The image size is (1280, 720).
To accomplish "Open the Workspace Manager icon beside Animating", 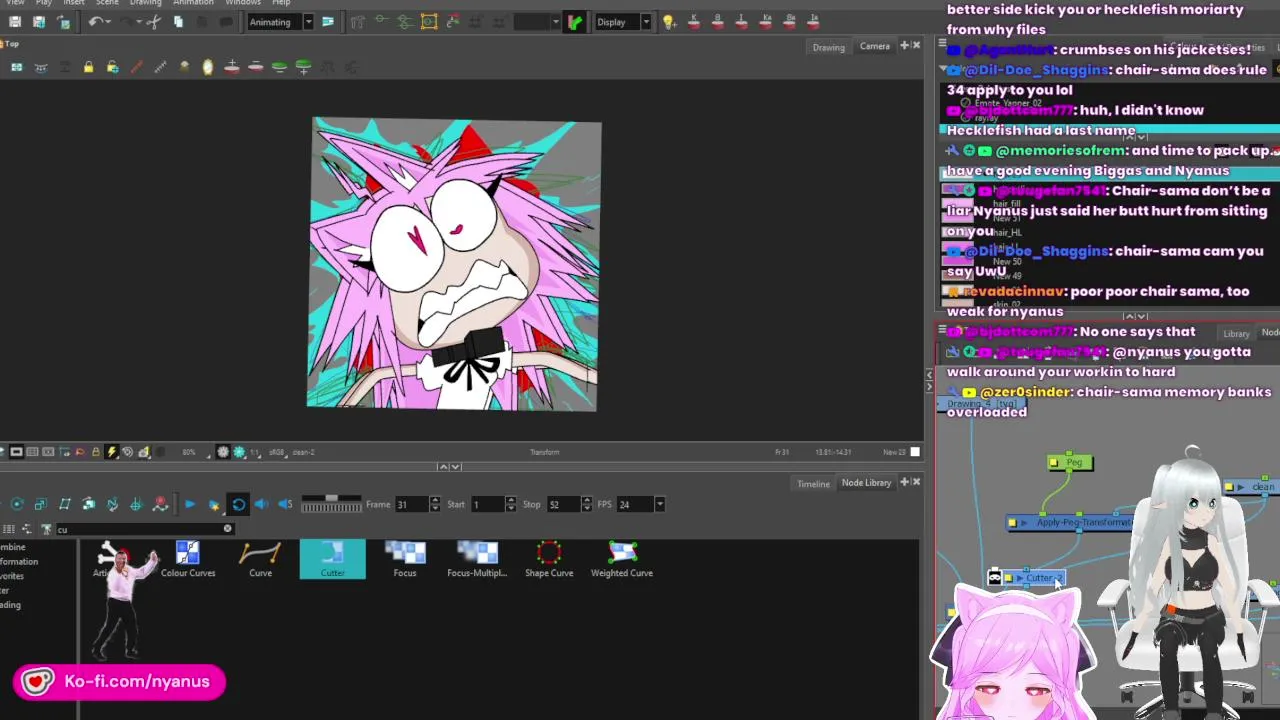I will click(327, 22).
